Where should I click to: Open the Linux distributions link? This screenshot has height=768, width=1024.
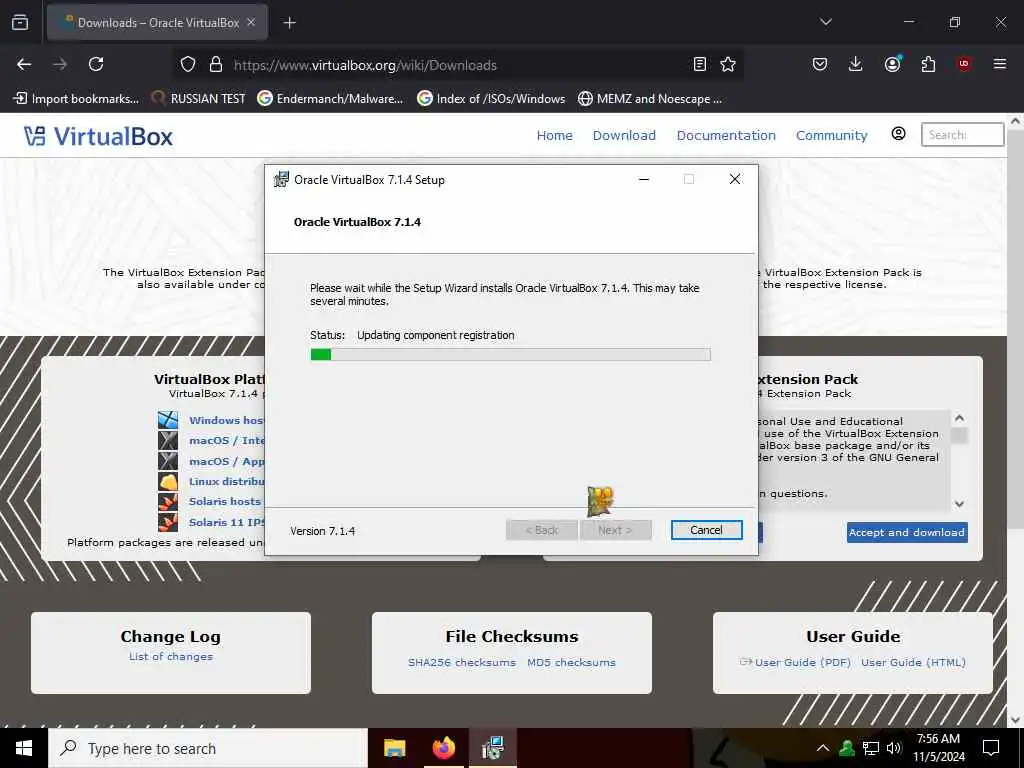click(x=227, y=481)
